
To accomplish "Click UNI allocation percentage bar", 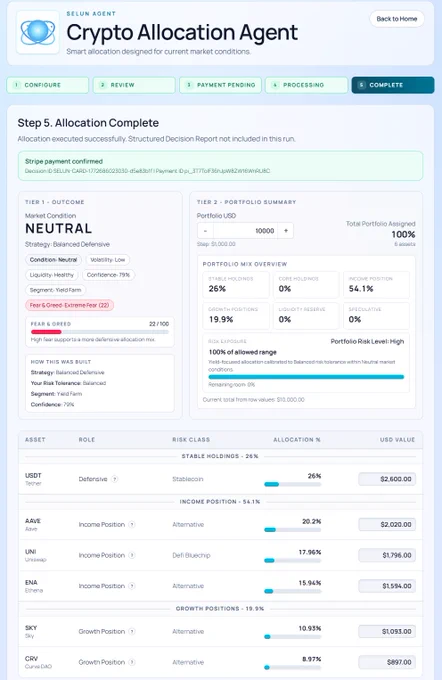I will (x=293, y=561).
